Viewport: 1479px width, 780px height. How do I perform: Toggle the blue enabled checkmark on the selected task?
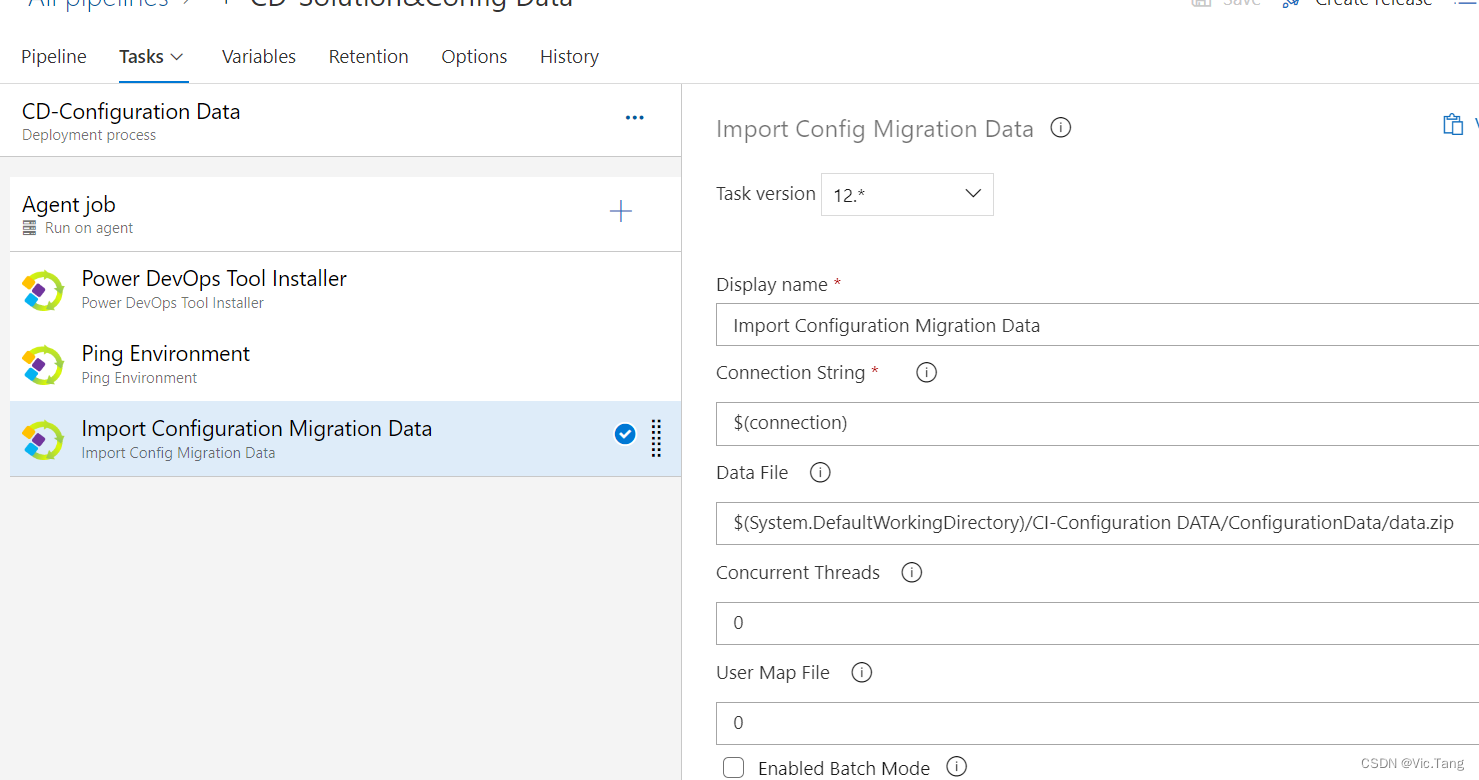pos(624,434)
